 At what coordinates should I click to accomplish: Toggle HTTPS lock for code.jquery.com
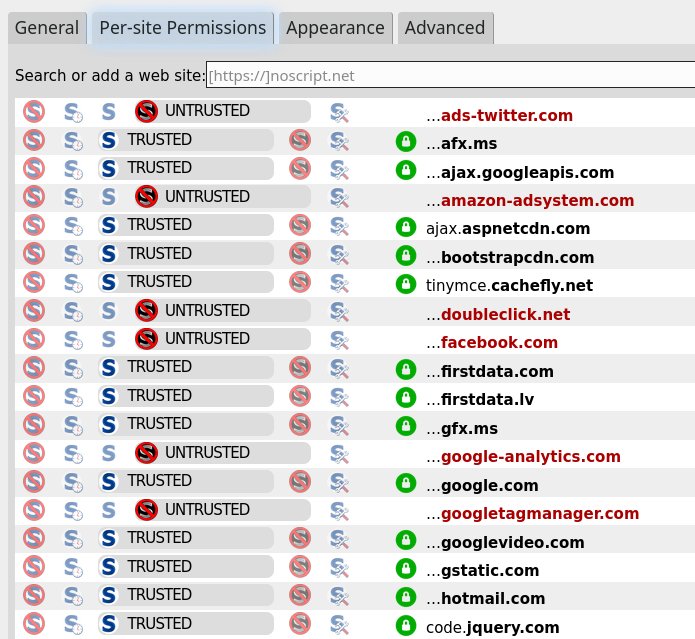tap(406, 626)
